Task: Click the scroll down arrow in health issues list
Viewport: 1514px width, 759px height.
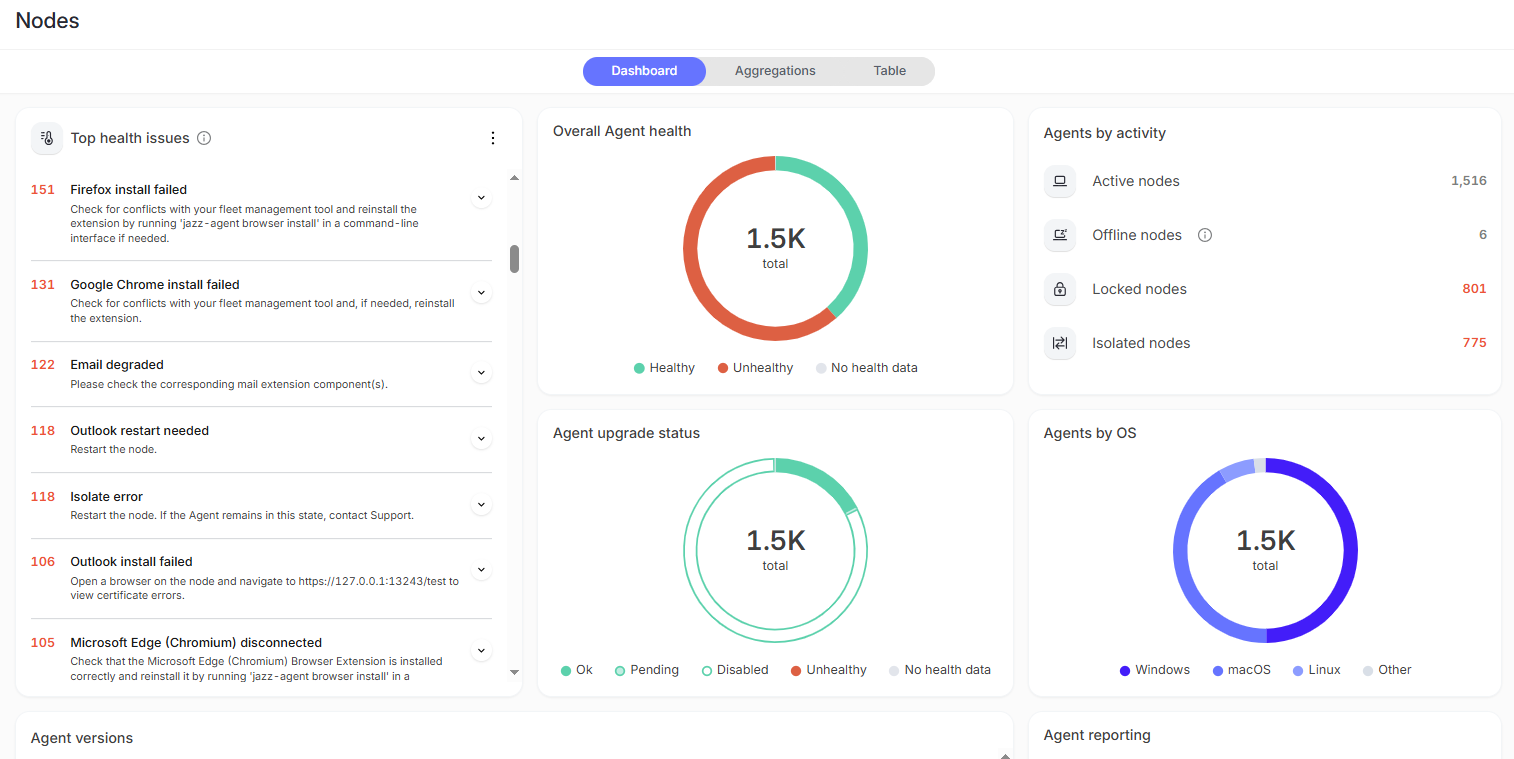Action: click(x=515, y=673)
